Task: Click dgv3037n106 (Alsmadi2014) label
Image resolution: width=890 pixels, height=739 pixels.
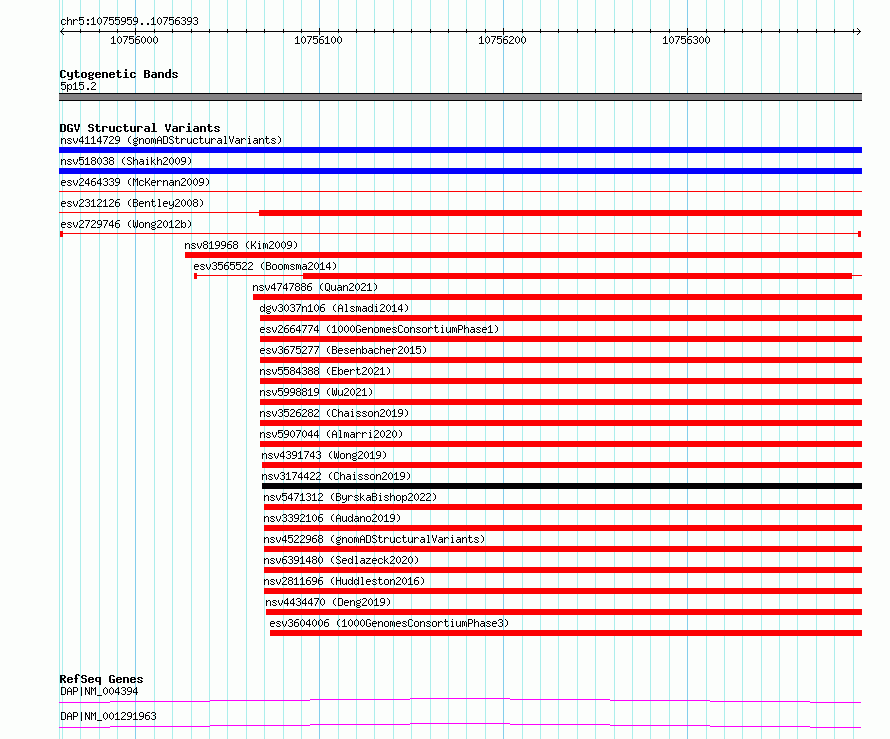Action: pyautogui.click(x=334, y=308)
